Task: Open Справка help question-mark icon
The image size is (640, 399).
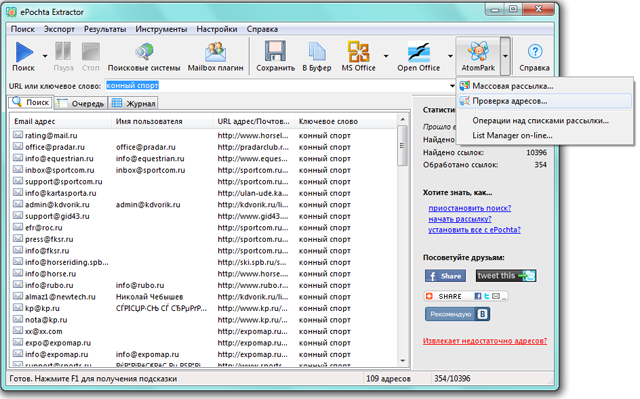Action: (535, 51)
